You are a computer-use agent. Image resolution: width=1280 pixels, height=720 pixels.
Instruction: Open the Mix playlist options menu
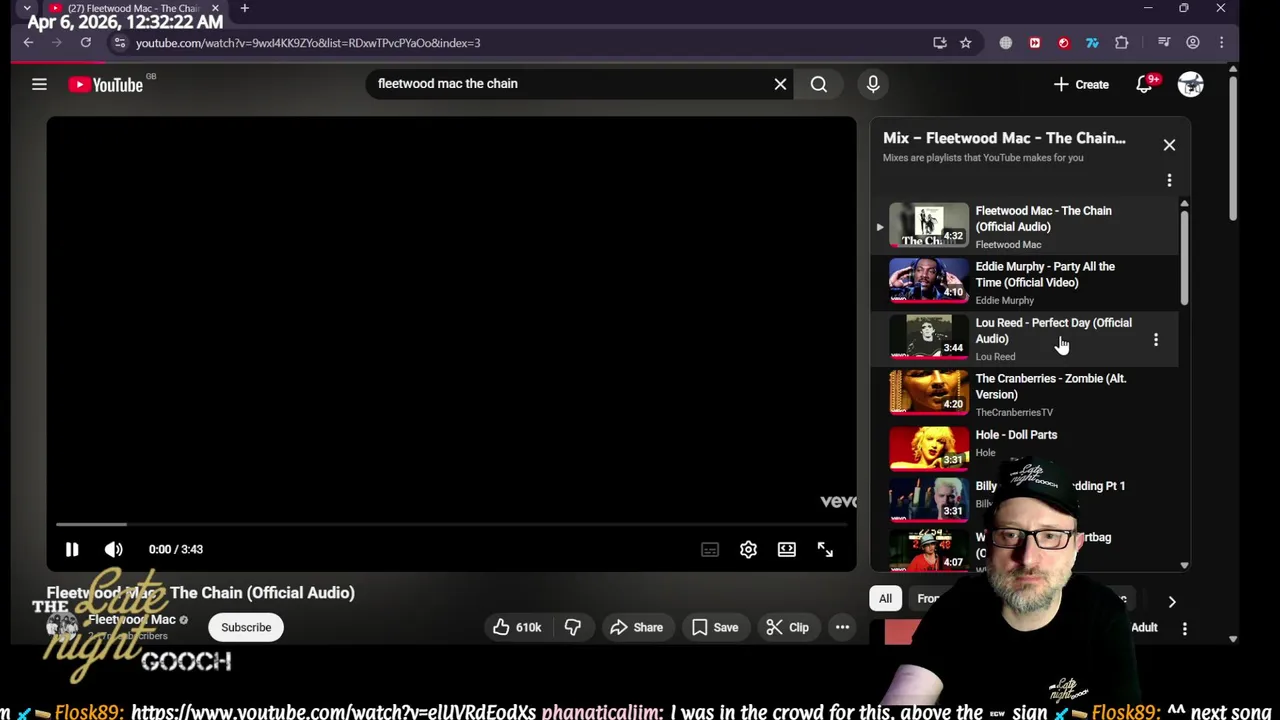pyautogui.click(x=1169, y=180)
